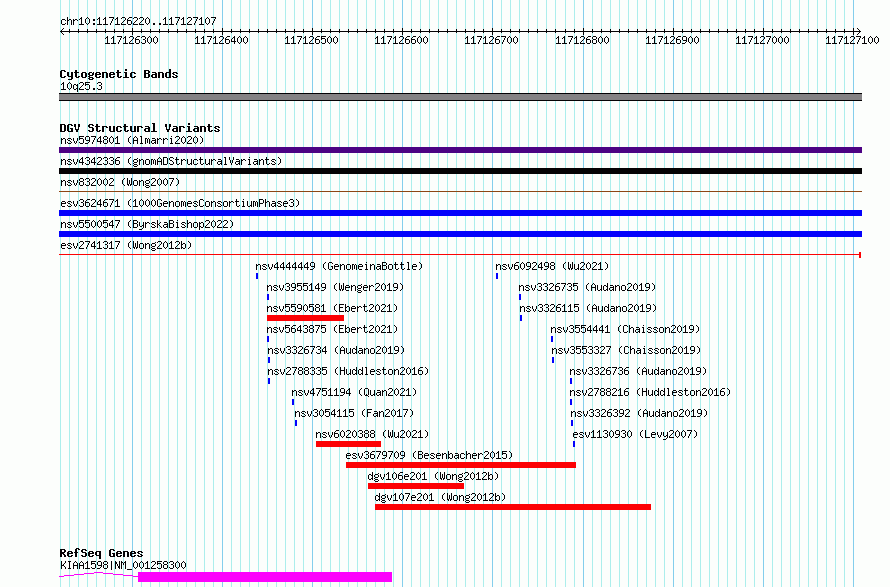
Task: Click the blue nsv5500547 variant bar
Action: [x=460, y=234]
